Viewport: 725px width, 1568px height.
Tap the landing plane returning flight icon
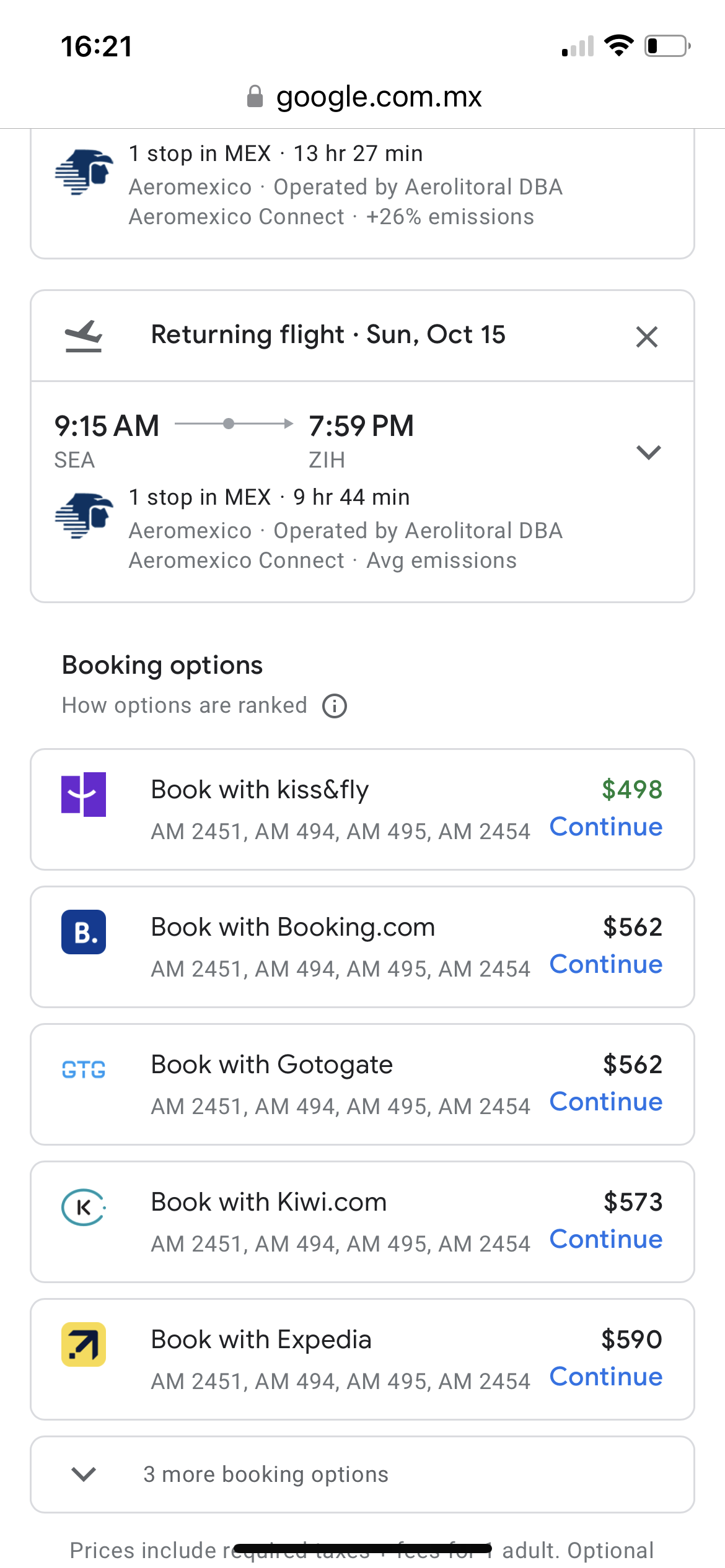point(84,336)
